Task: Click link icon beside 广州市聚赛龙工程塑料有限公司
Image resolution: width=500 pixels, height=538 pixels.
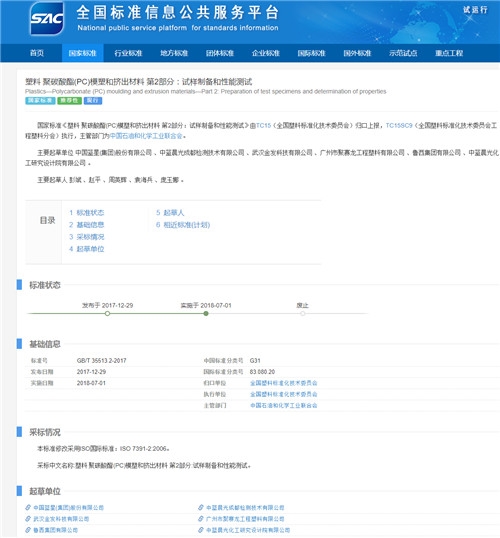Action: tap(201, 518)
